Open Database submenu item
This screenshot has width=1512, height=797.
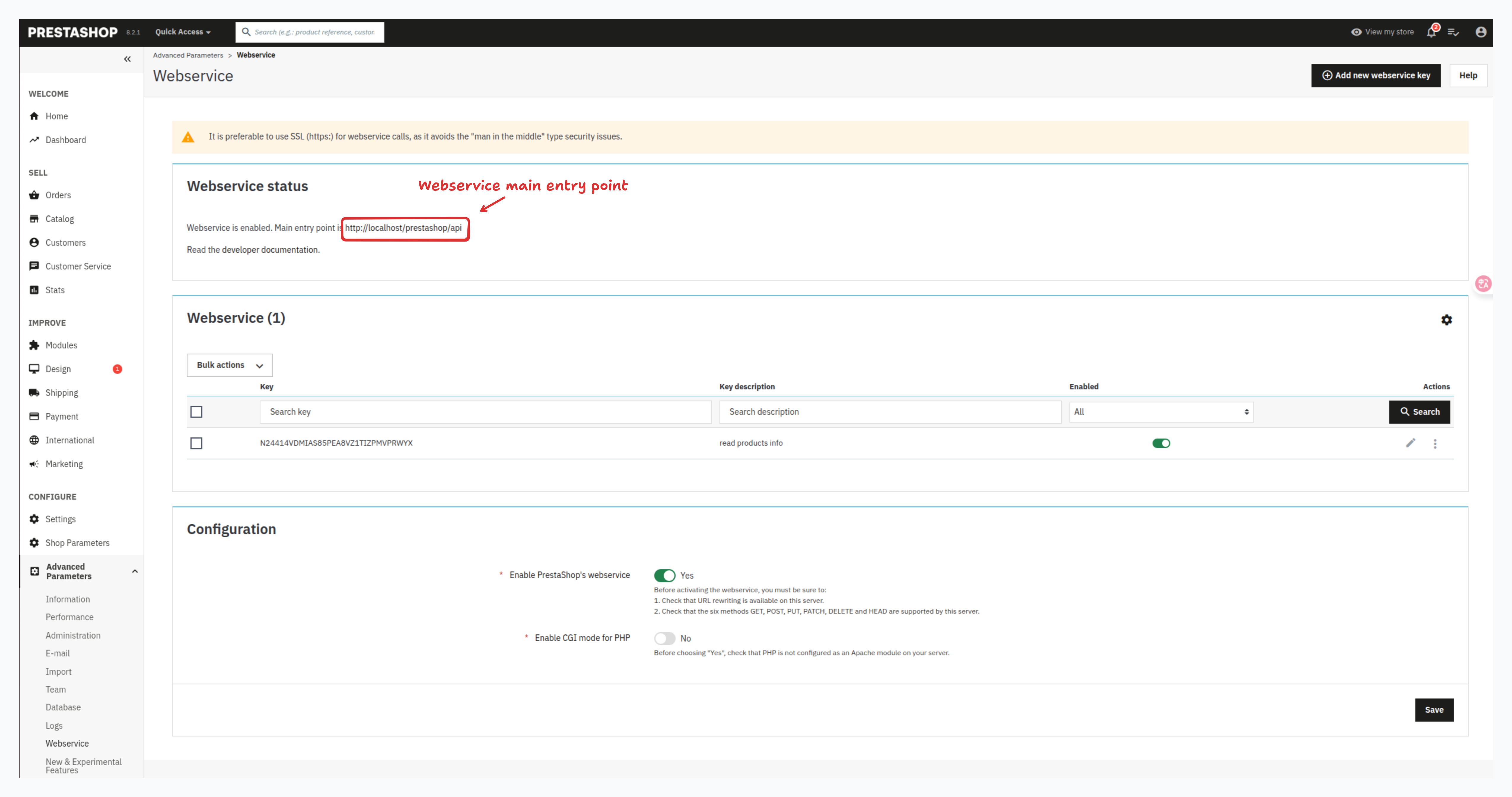[63, 707]
